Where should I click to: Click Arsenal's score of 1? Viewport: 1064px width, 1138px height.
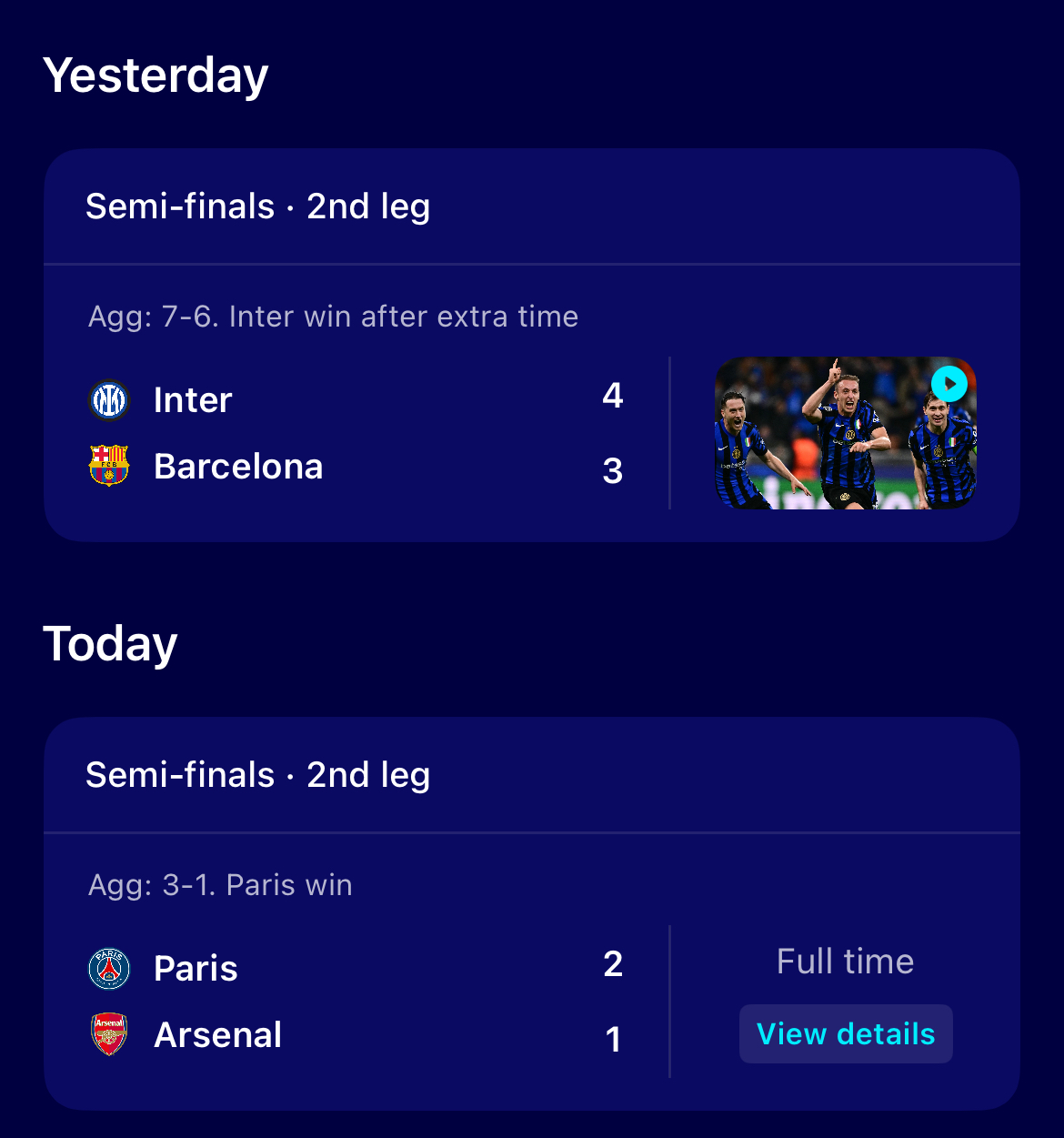coord(614,1040)
